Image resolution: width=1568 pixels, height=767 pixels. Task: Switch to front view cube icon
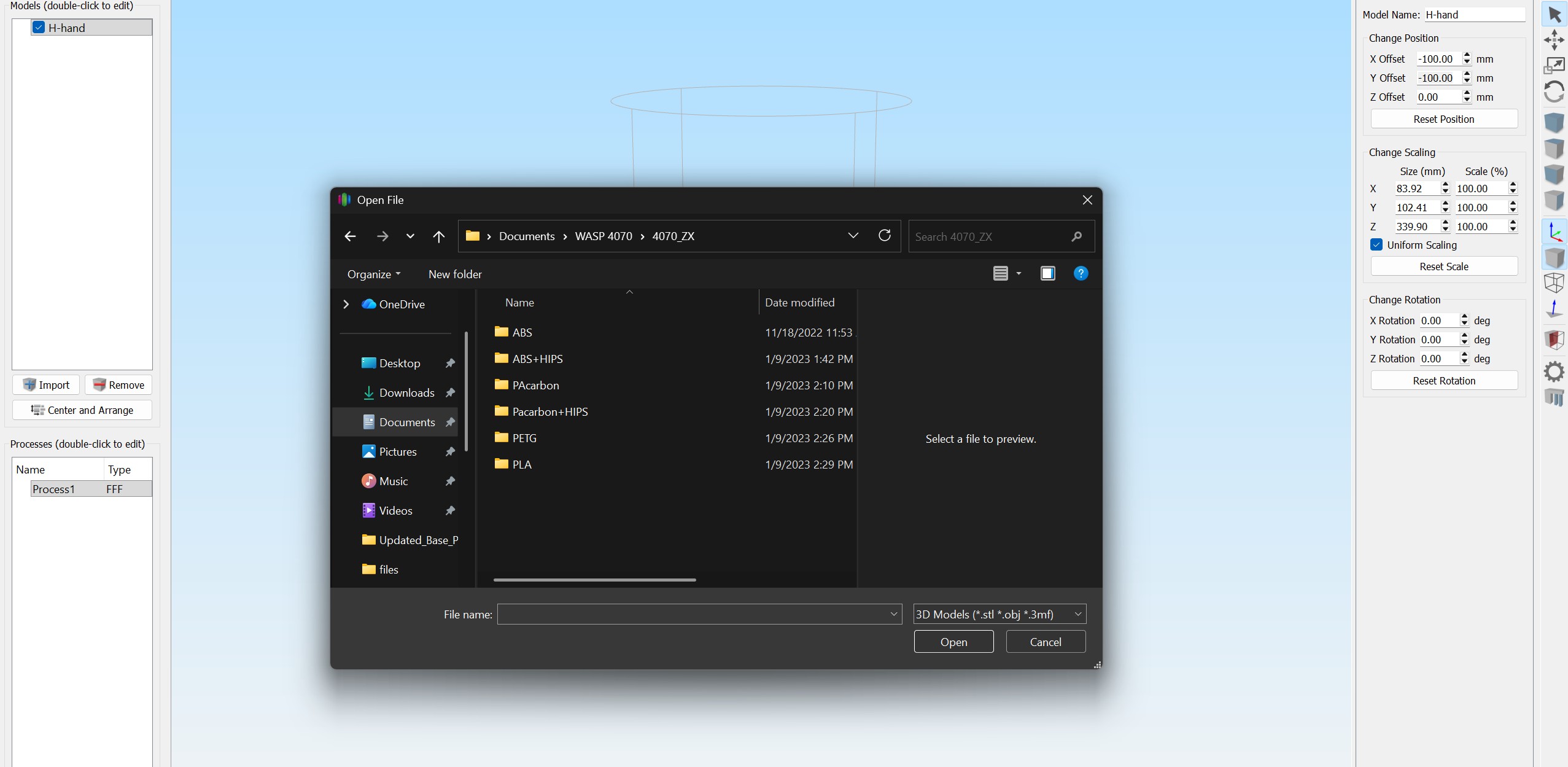[1554, 174]
